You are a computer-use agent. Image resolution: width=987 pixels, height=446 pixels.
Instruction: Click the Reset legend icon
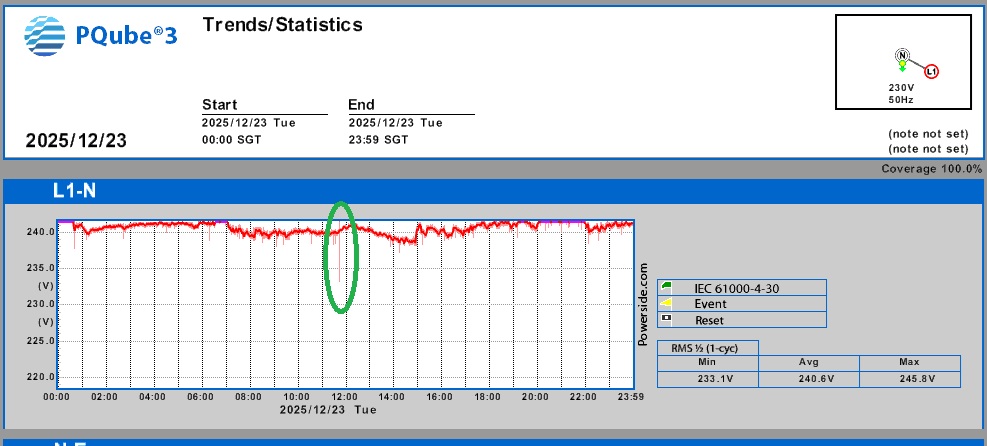click(668, 320)
